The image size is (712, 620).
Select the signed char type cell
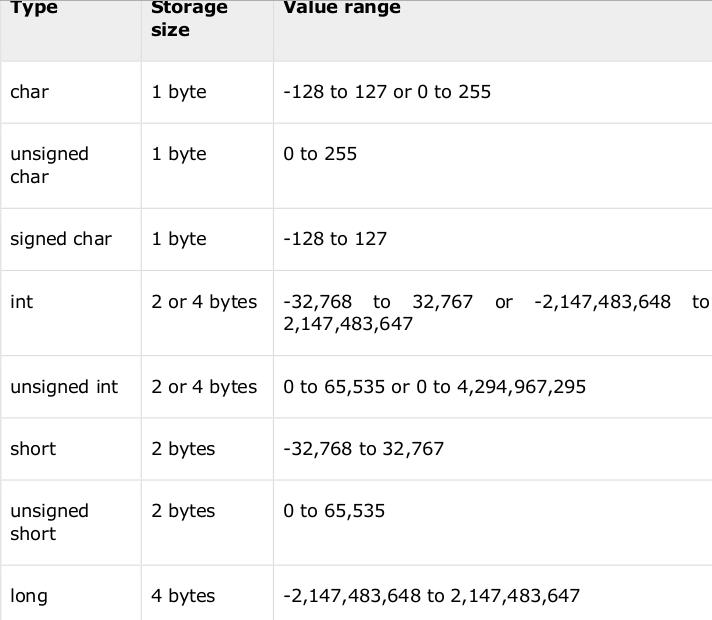[x=70, y=239]
